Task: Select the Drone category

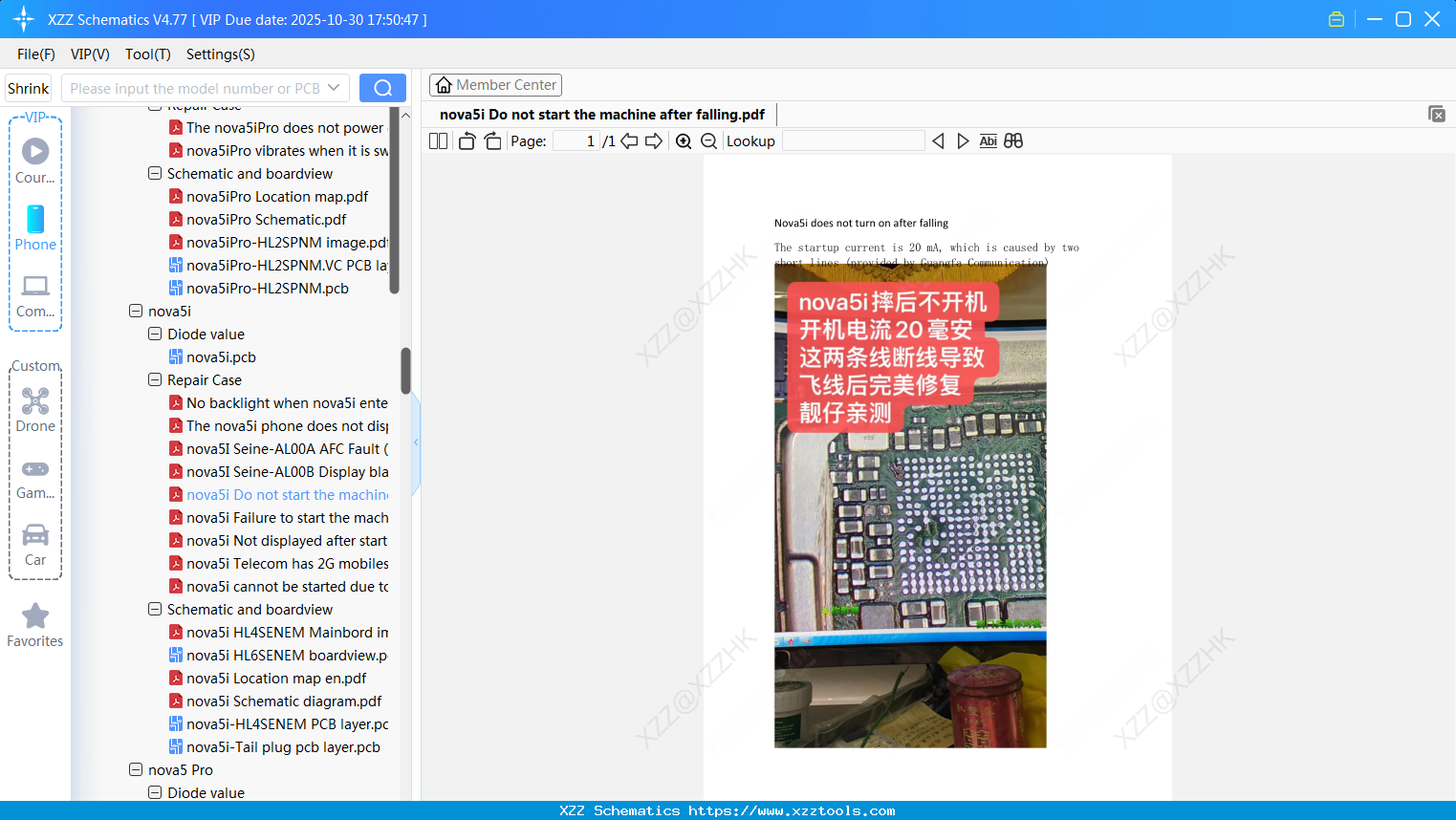Action: (35, 410)
